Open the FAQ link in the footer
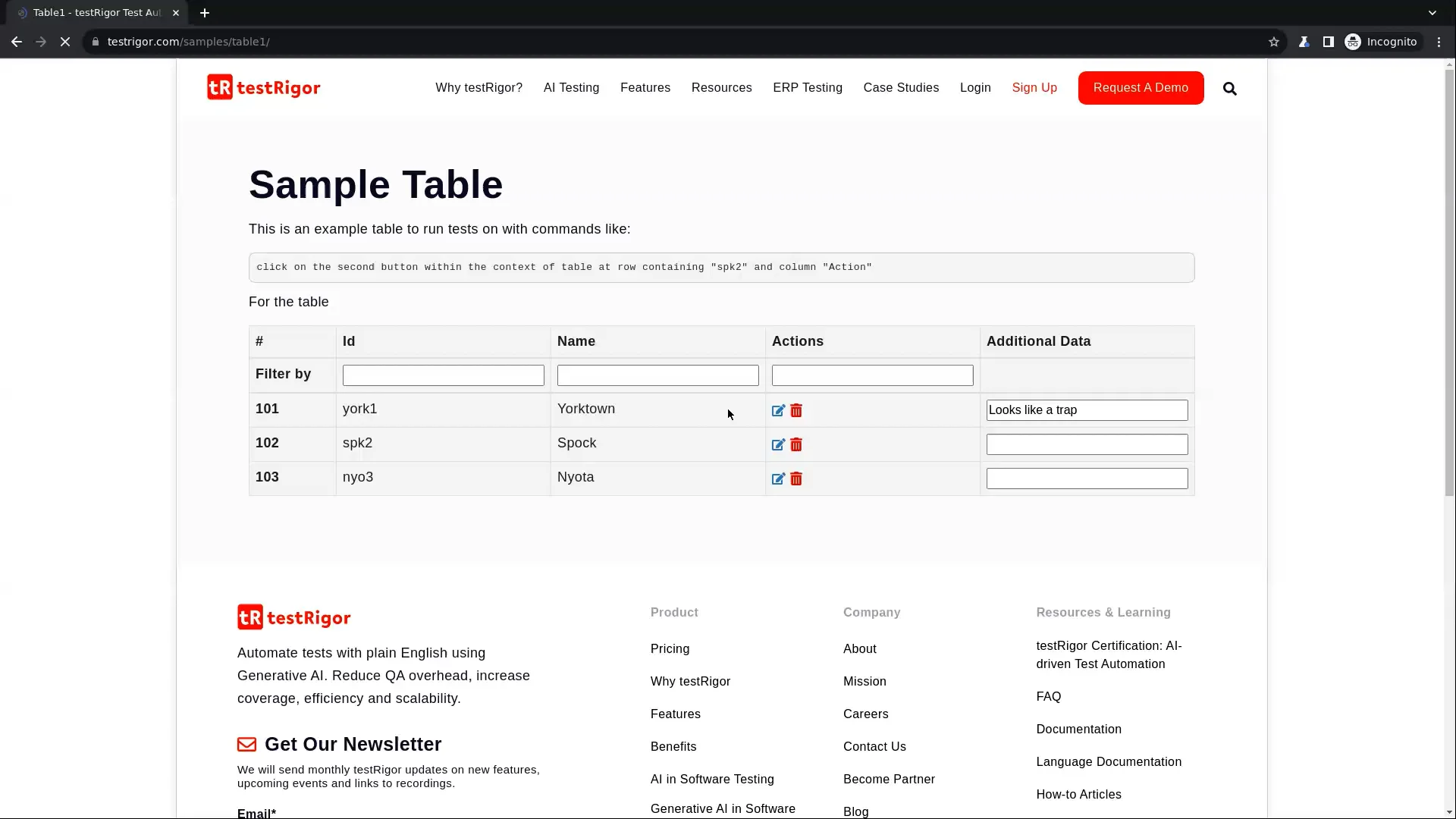 point(1048,696)
